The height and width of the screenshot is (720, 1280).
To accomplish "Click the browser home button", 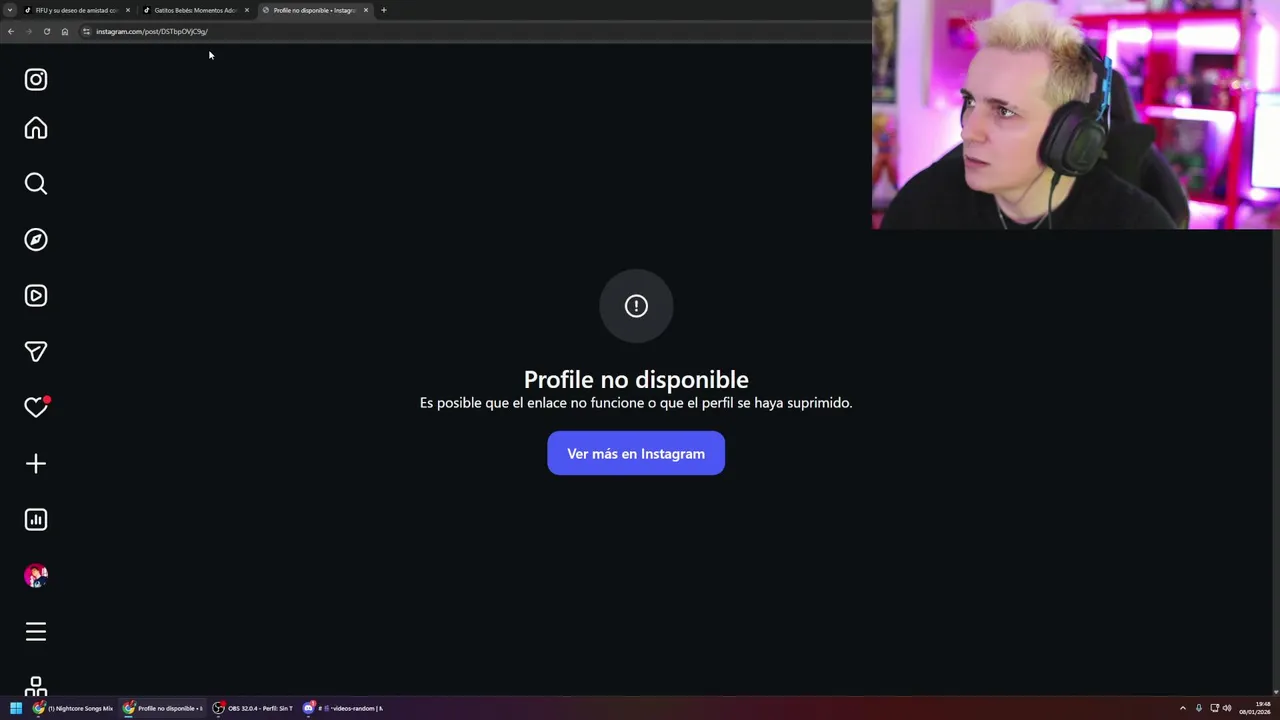I will pos(65,31).
